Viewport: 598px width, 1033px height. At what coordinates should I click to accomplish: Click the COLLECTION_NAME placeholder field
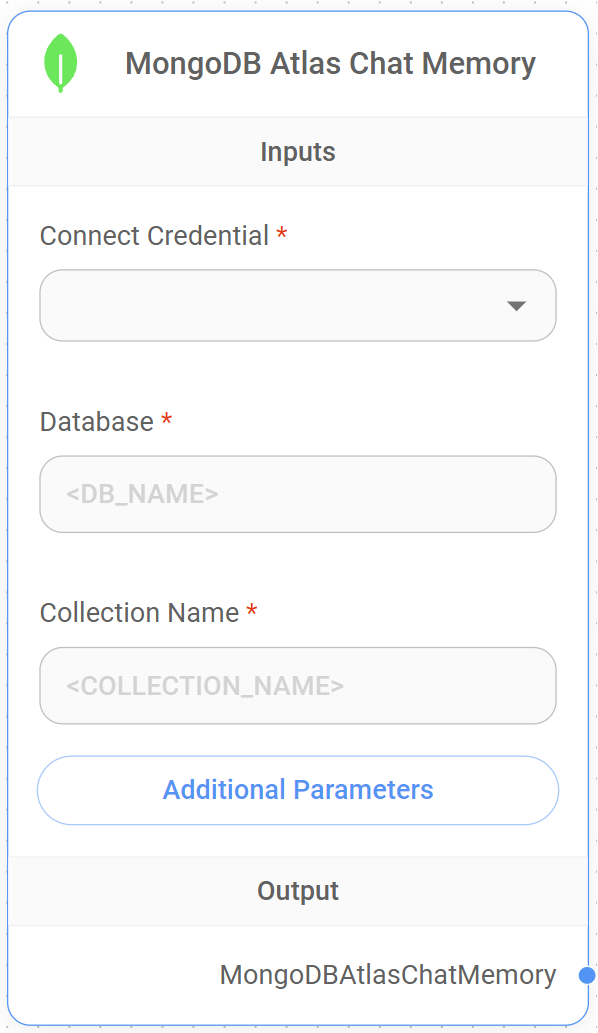[298, 685]
